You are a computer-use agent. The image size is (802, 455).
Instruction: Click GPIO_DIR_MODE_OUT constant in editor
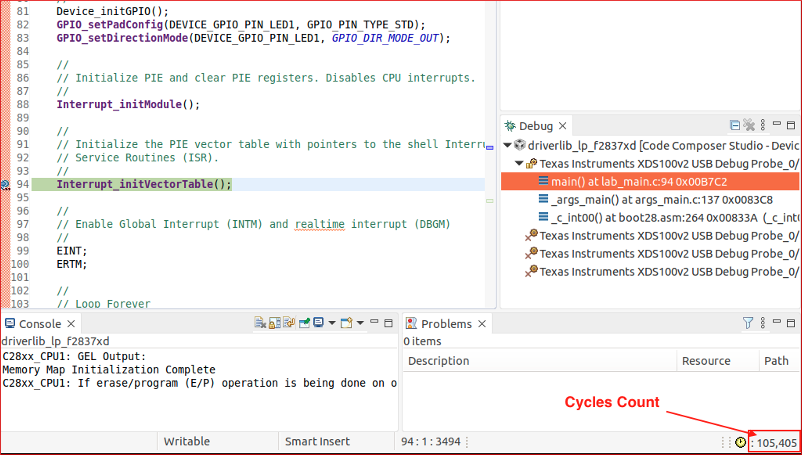pyautogui.click(x=385, y=38)
